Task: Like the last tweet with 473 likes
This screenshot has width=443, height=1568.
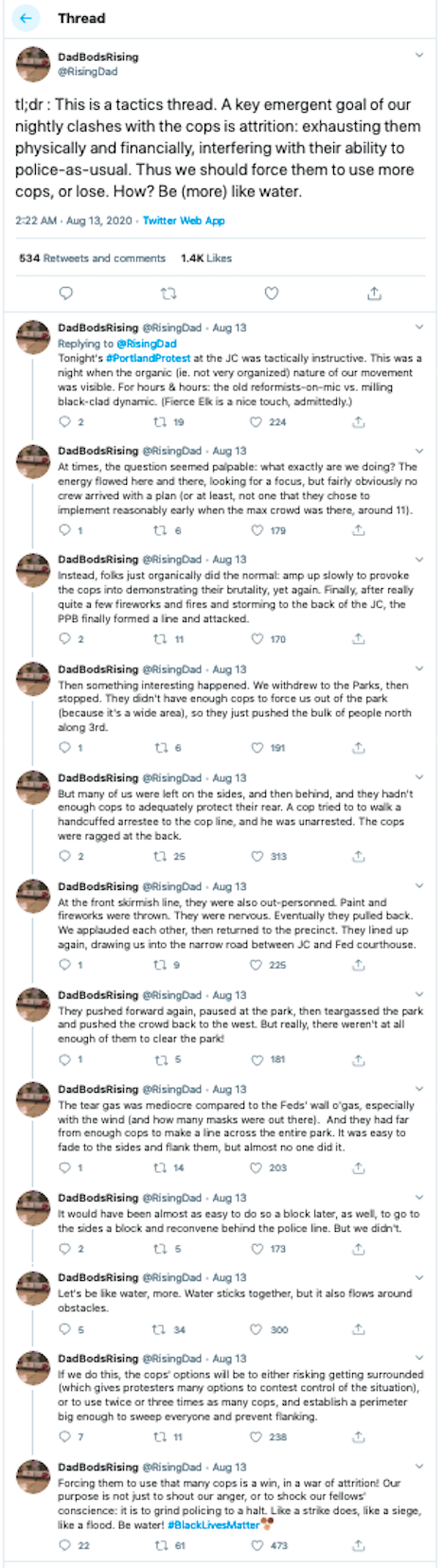Action: click(257, 1545)
